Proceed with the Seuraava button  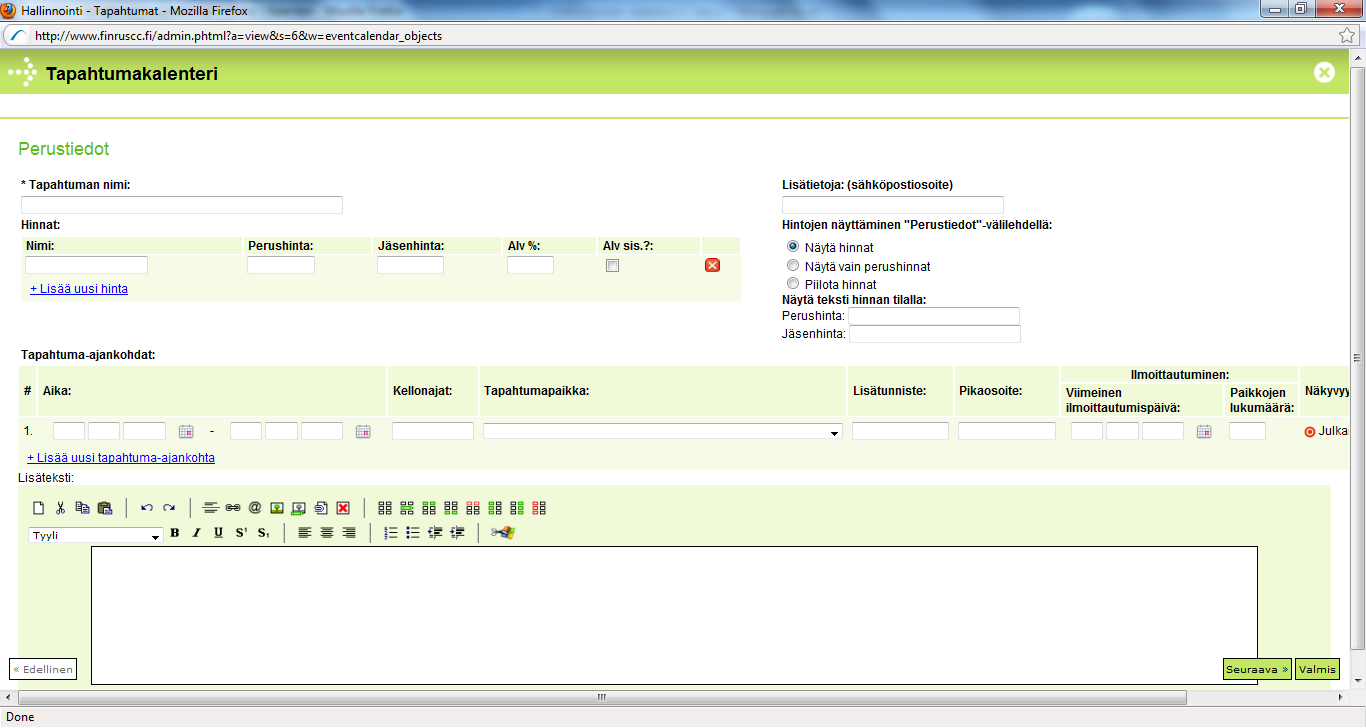coord(1257,669)
